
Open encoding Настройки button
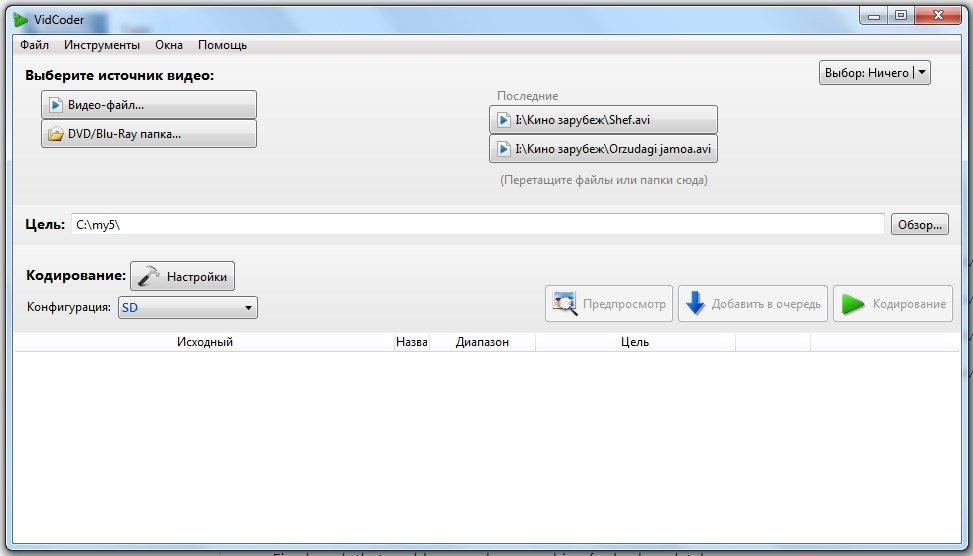[182, 276]
